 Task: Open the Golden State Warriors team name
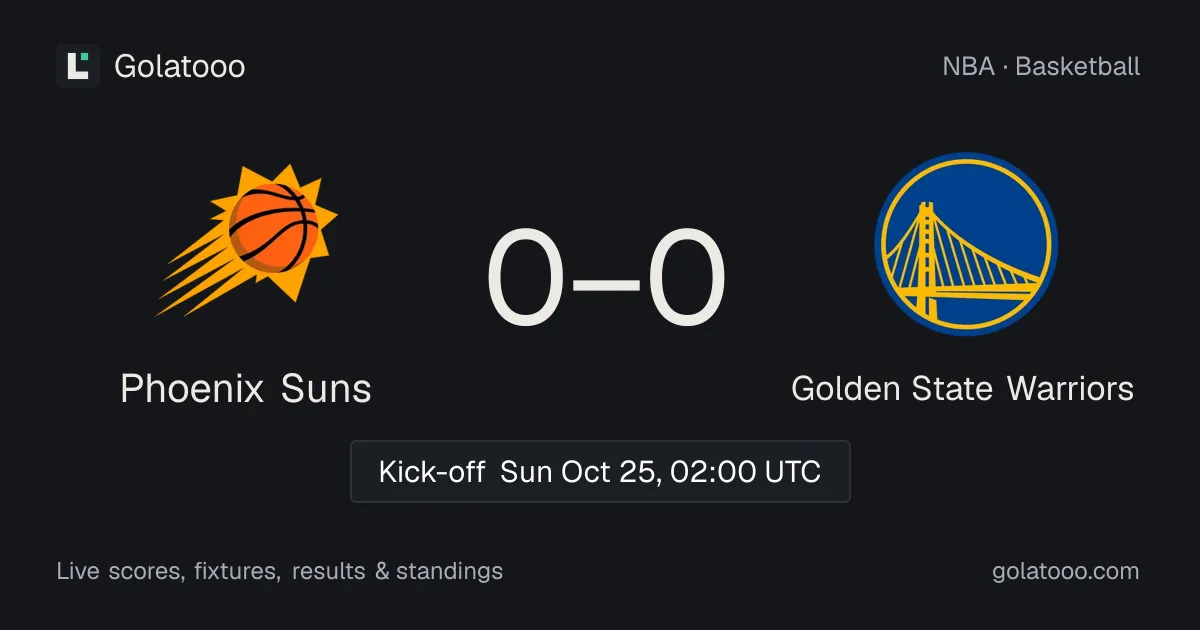point(963,388)
